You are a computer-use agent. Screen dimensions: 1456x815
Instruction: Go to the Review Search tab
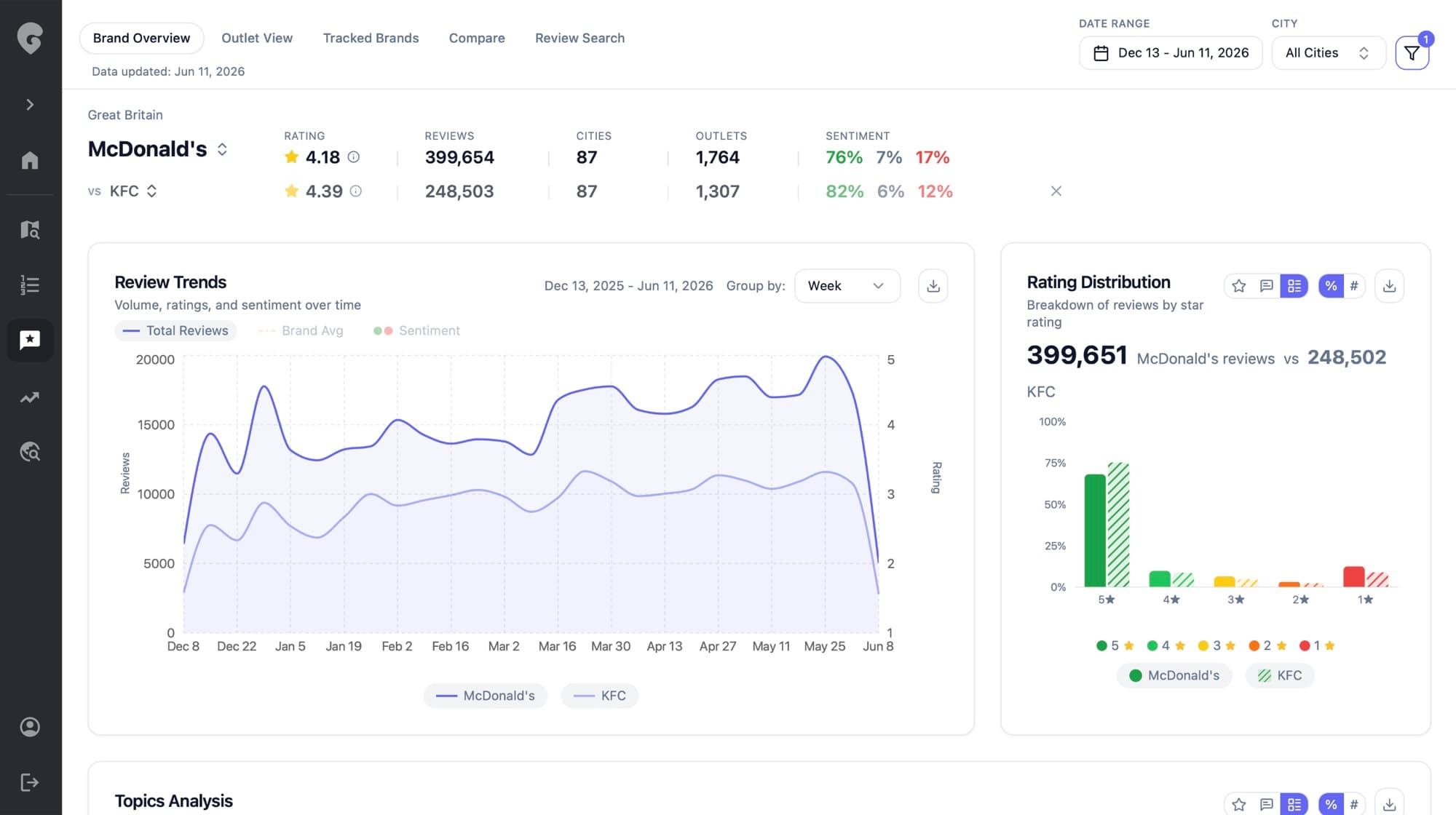point(579,38)
